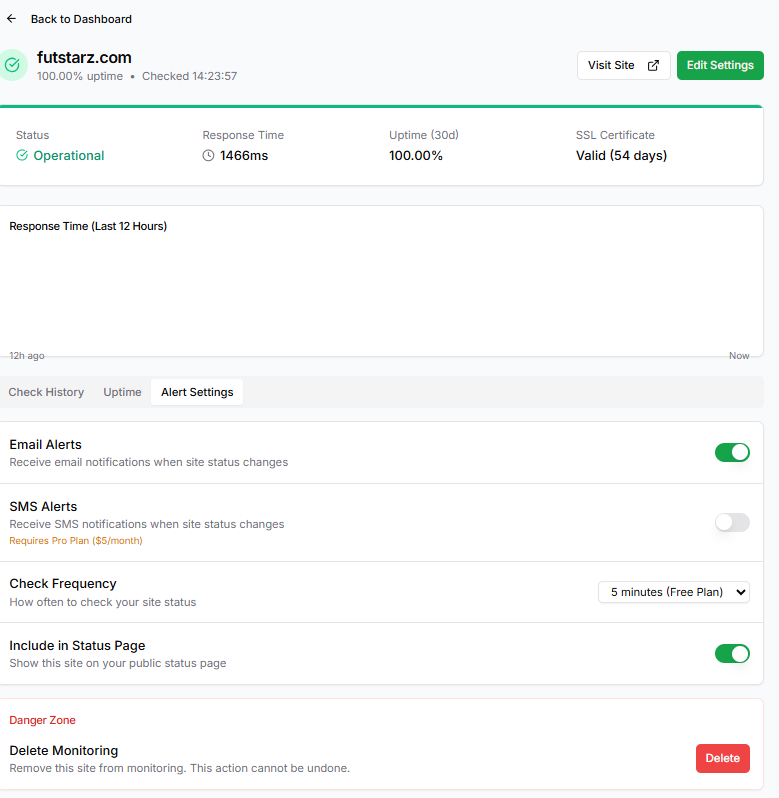Enable the SMS Alerts switch

point(732,523)
